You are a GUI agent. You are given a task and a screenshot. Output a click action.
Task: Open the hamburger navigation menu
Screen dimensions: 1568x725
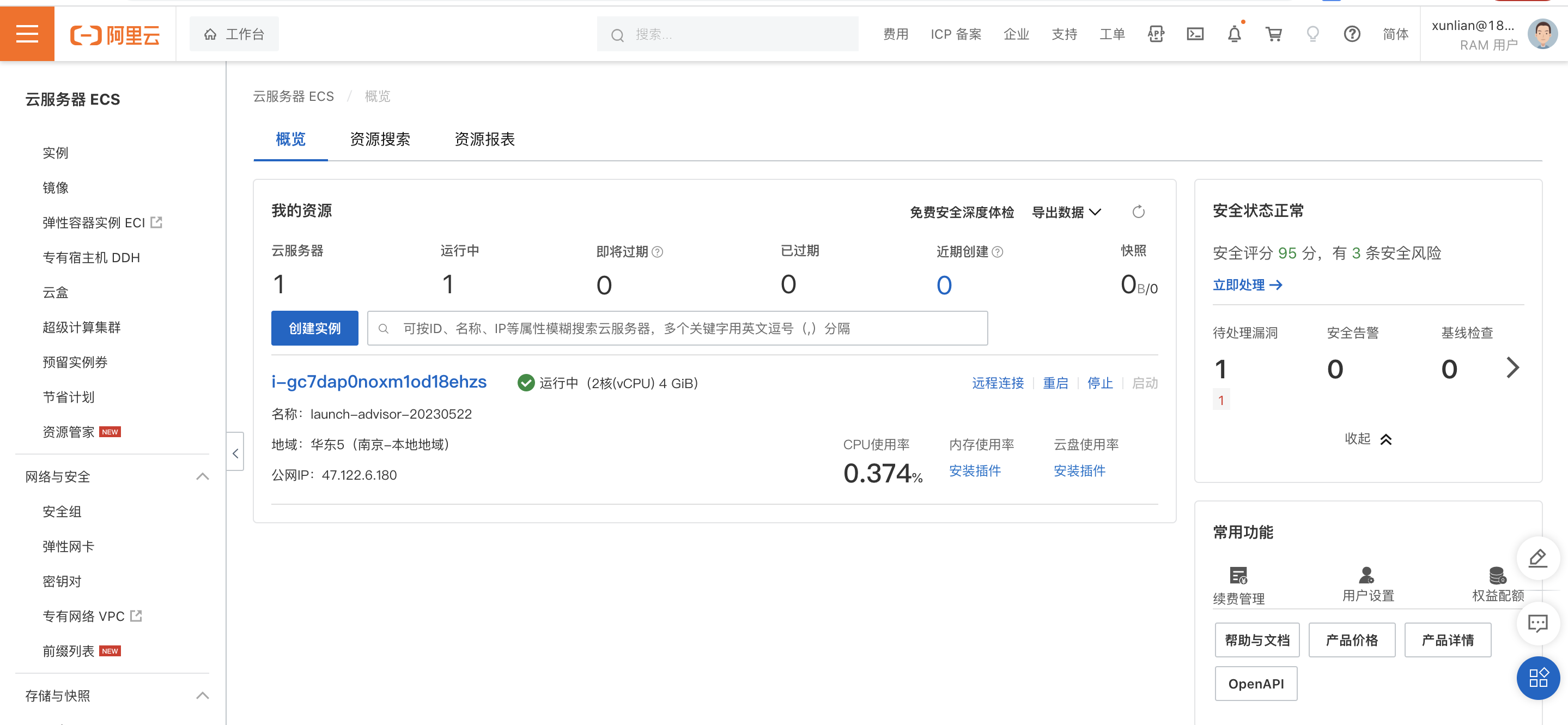point(27,34)
